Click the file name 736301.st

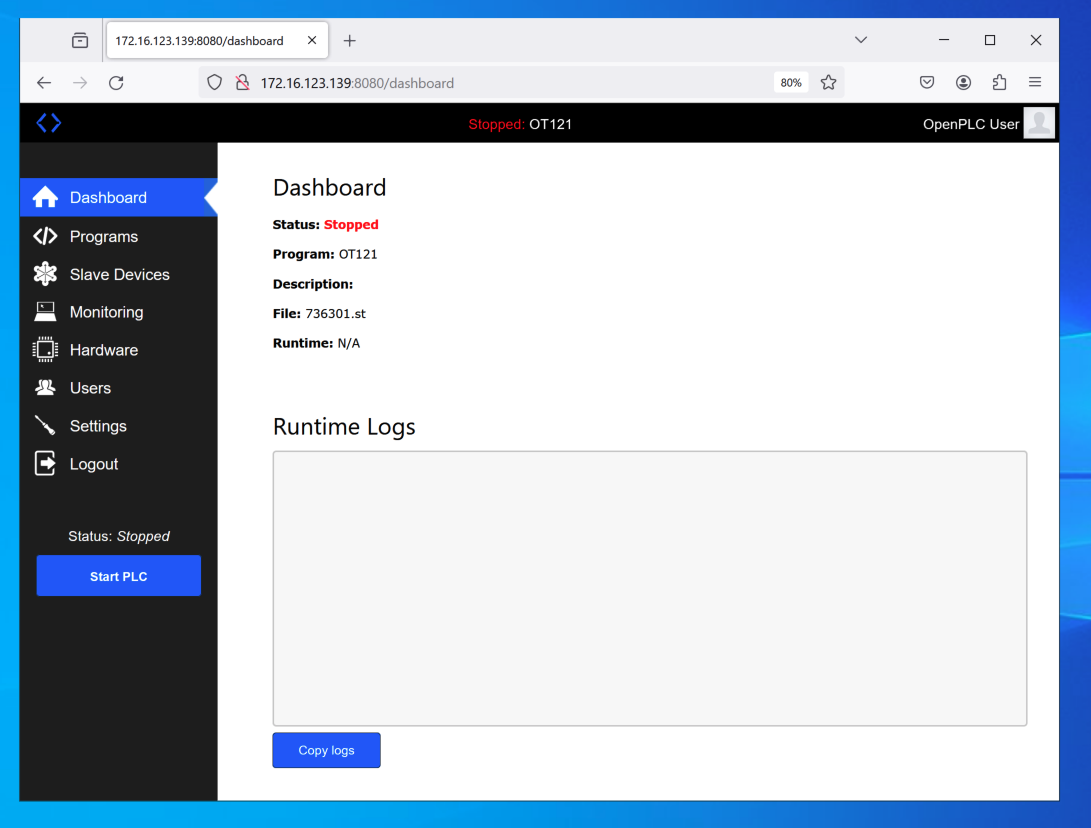(x=335, y=314)
